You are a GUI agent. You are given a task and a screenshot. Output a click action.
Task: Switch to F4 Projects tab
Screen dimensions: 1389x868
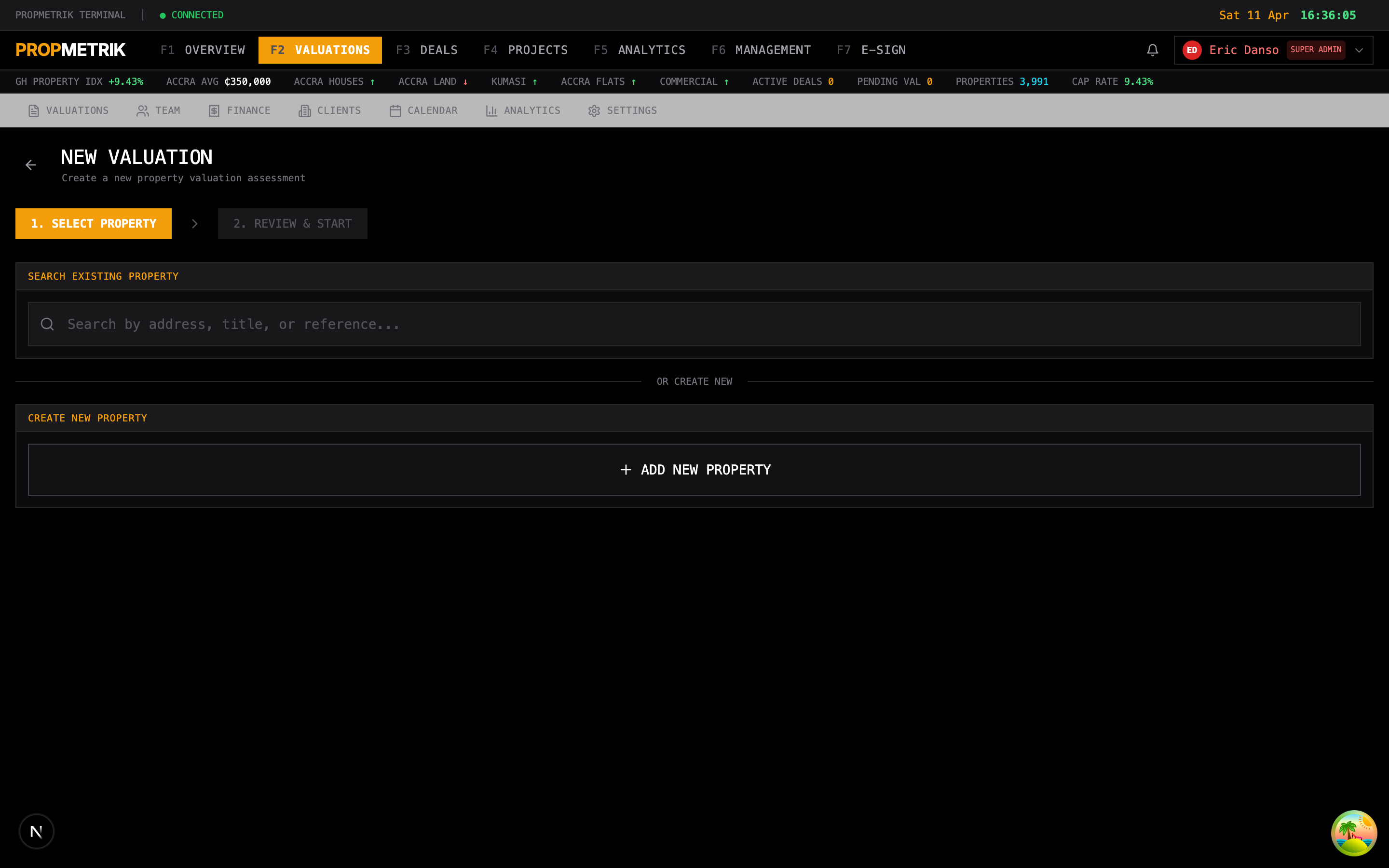(525, 50)
